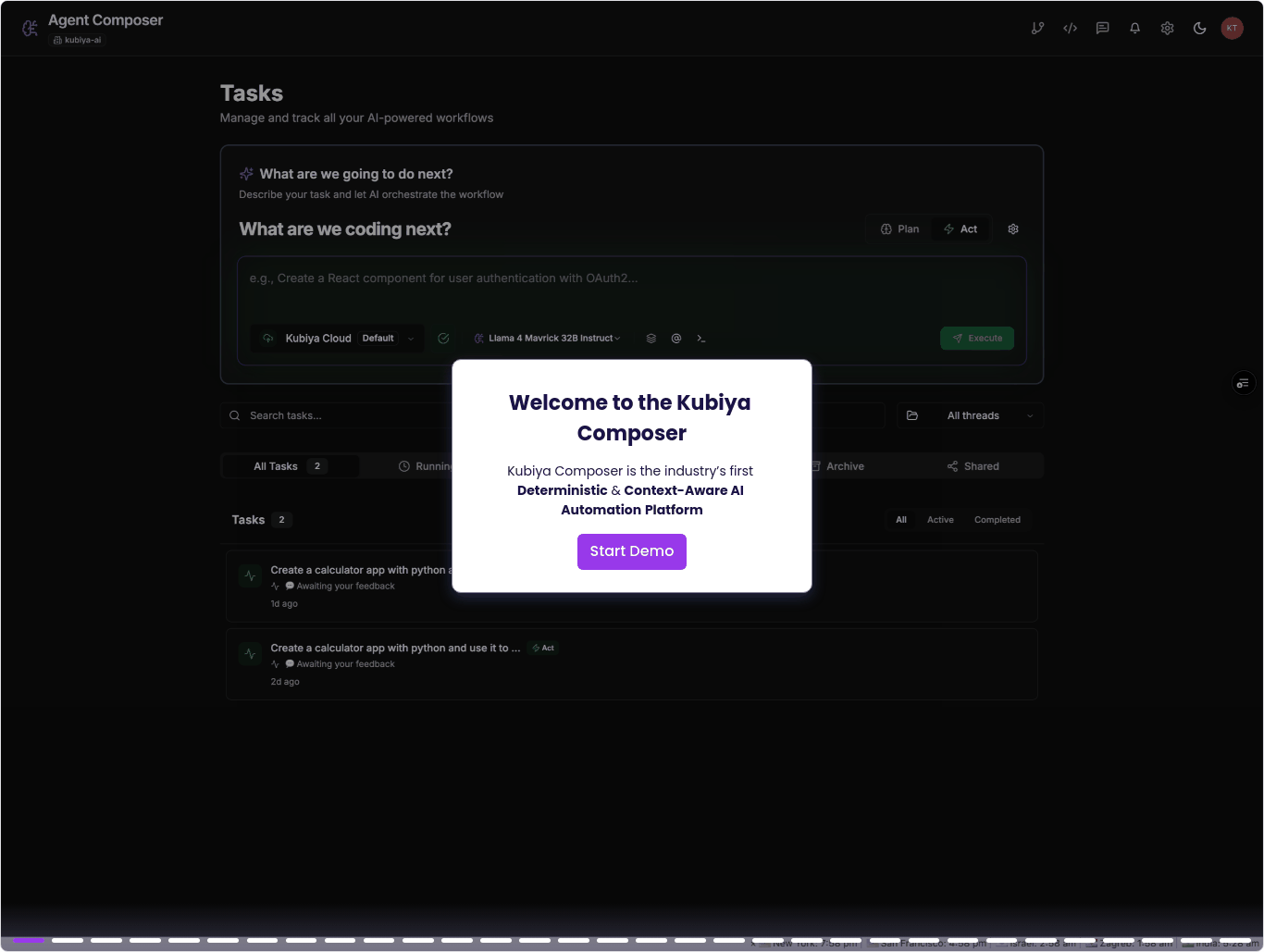Click the activity icon of the 2d ago task
The width and height of the screenshot is (1264, 952).
coord(250,653)
